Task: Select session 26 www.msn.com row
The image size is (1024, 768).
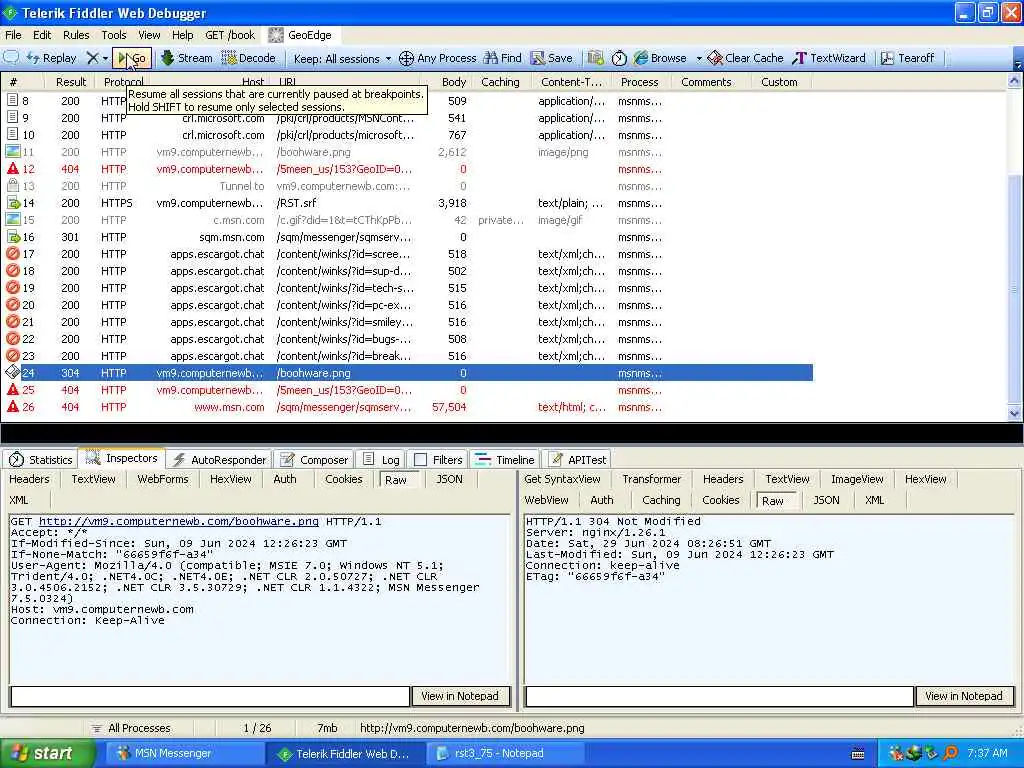Action: point(407,407)
